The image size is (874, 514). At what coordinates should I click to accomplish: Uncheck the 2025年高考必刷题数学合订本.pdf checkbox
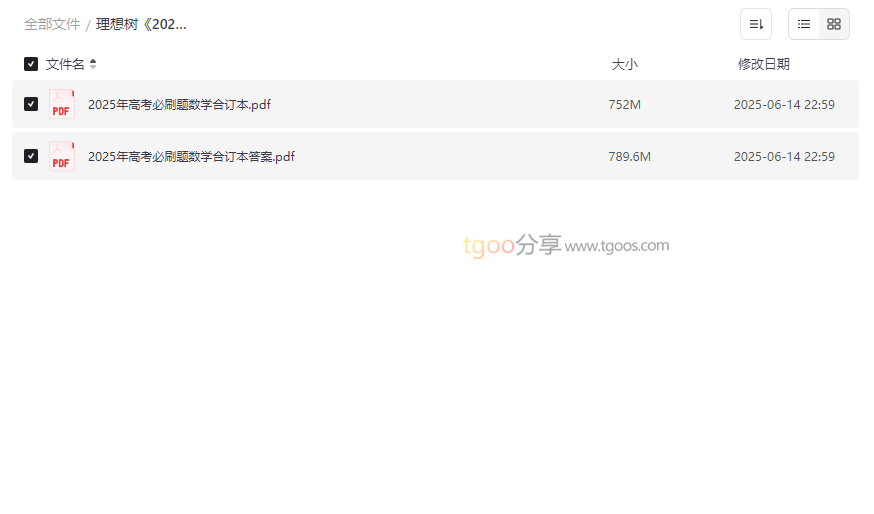(x=31, y=104)
